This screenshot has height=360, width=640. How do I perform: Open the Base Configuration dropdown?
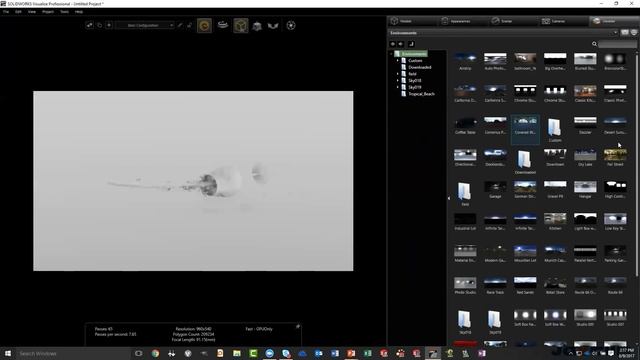click(x=145, y=25)
